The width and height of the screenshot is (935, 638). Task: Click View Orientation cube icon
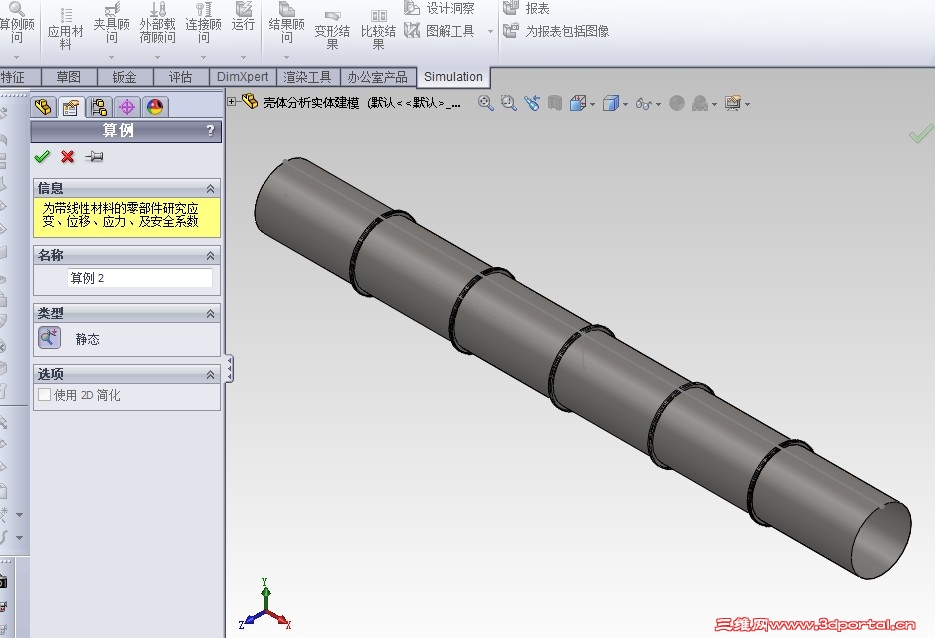(x=577, y=103)
